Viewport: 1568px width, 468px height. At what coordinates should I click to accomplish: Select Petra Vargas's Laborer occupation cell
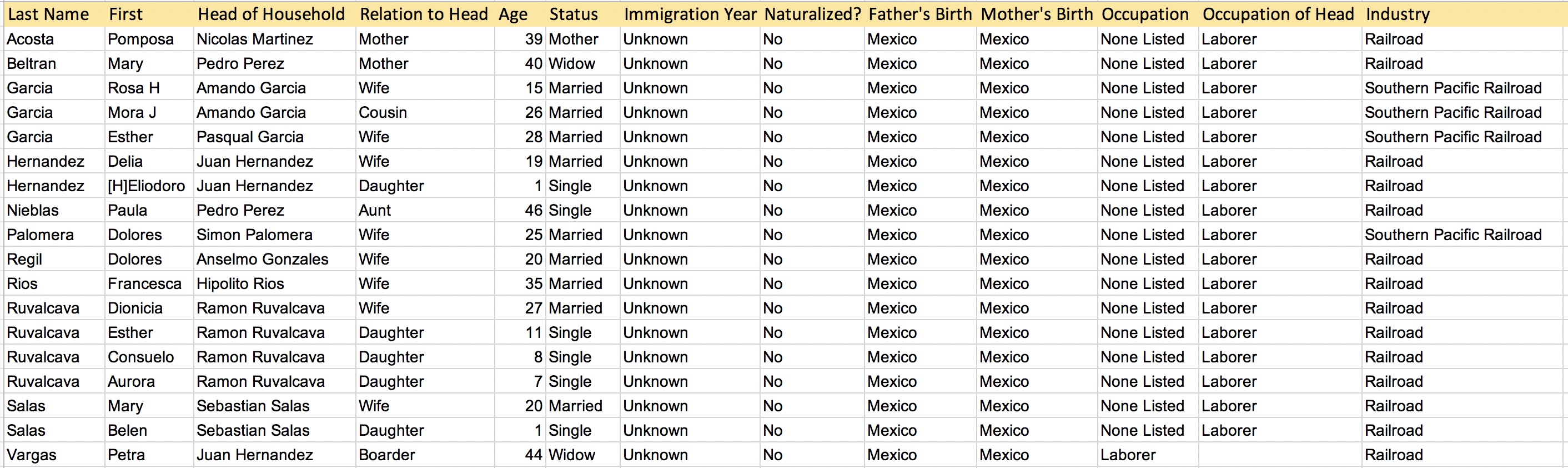(1147, 455)
